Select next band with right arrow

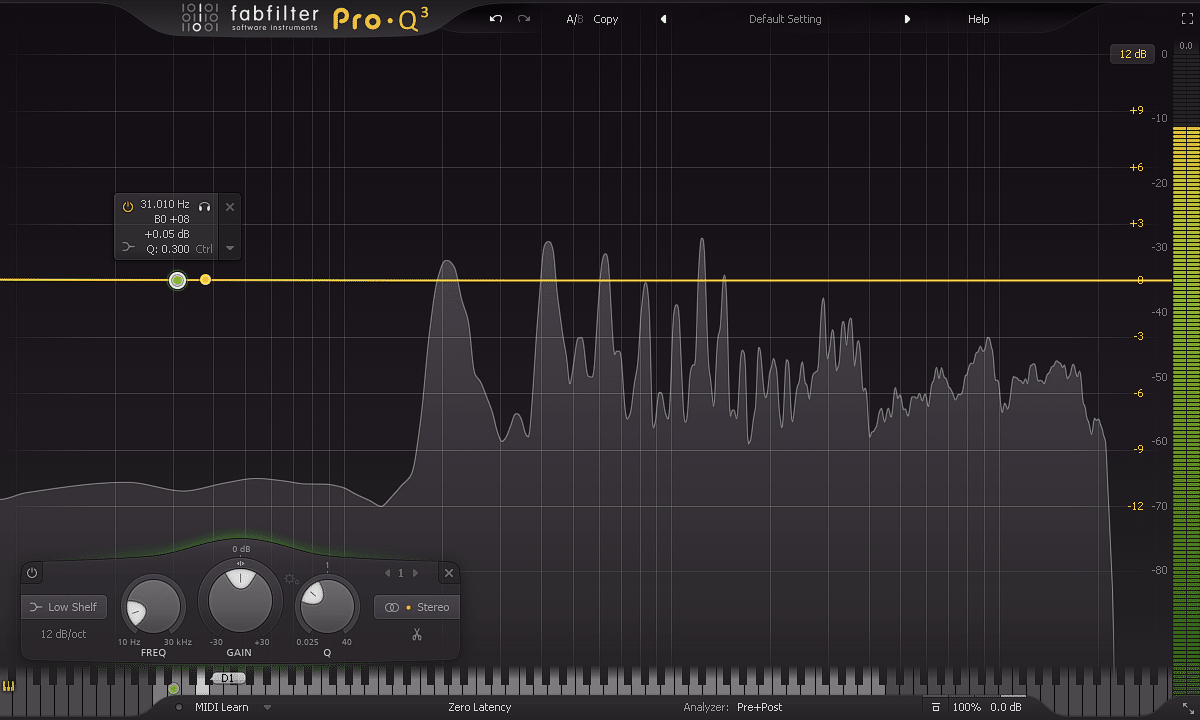tap(415, 573)
